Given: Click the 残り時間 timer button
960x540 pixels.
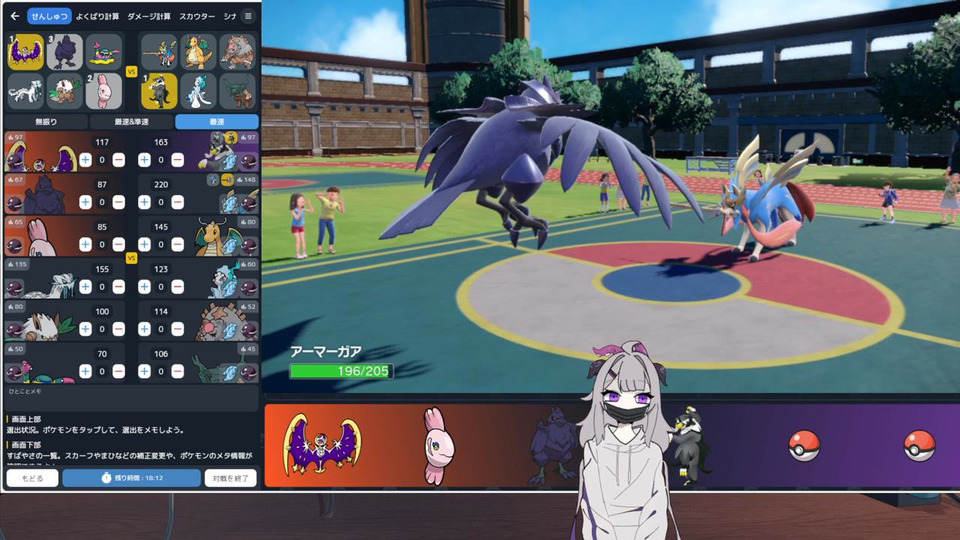Looking at the screenshot, I should click(x=132, y=478).
